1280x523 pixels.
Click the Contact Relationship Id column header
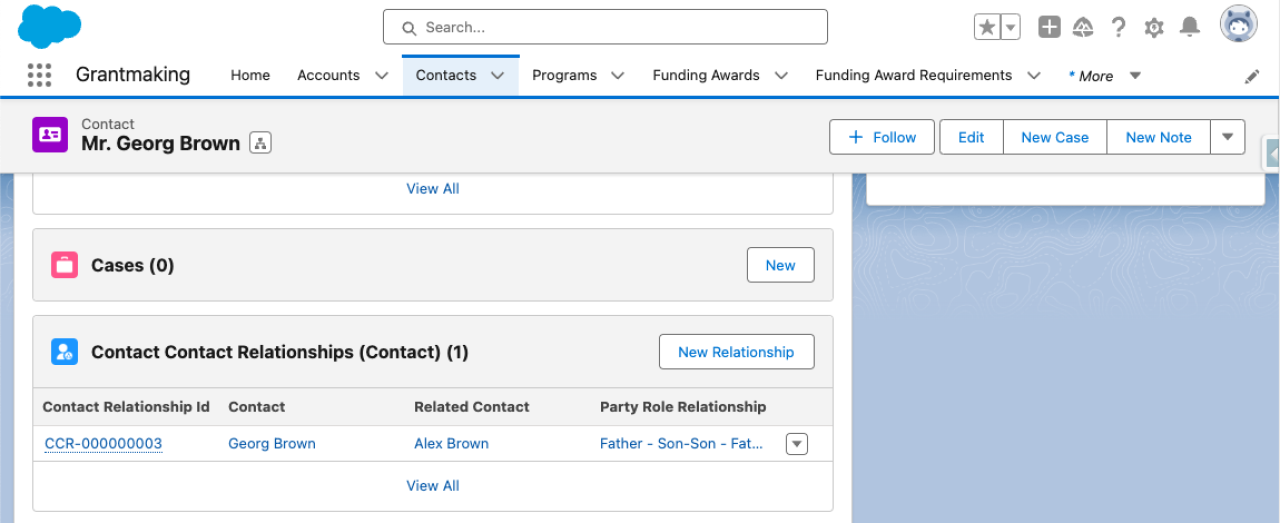click(x=126, y=407)
